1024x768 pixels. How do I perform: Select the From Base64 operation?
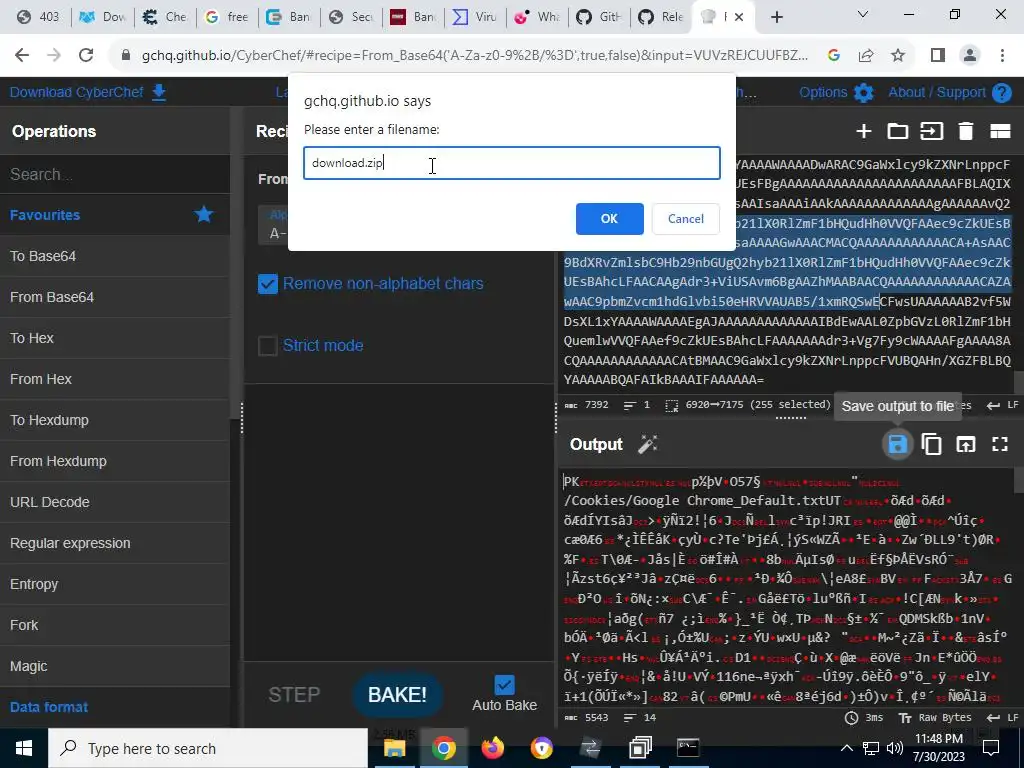[x=115, y=297]
